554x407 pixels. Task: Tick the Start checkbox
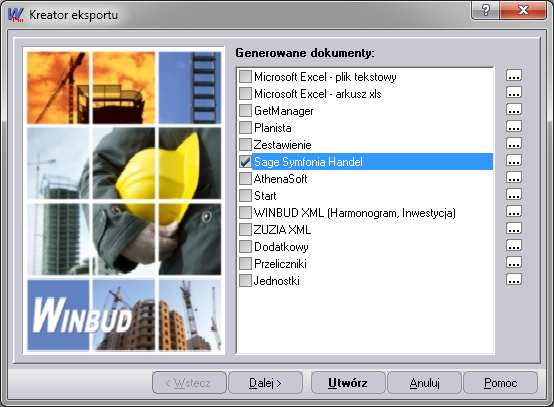pos(245,195)
